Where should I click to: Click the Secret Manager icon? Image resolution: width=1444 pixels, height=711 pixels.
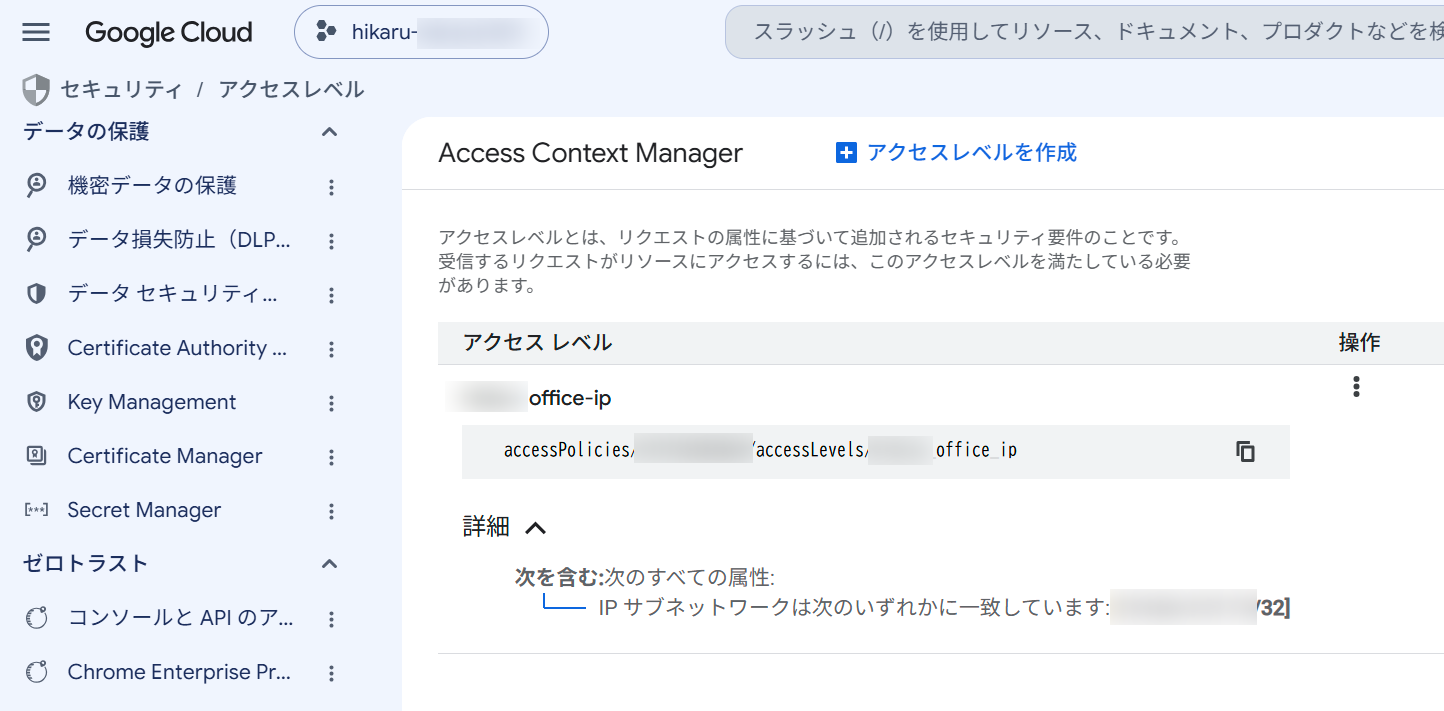36,510
